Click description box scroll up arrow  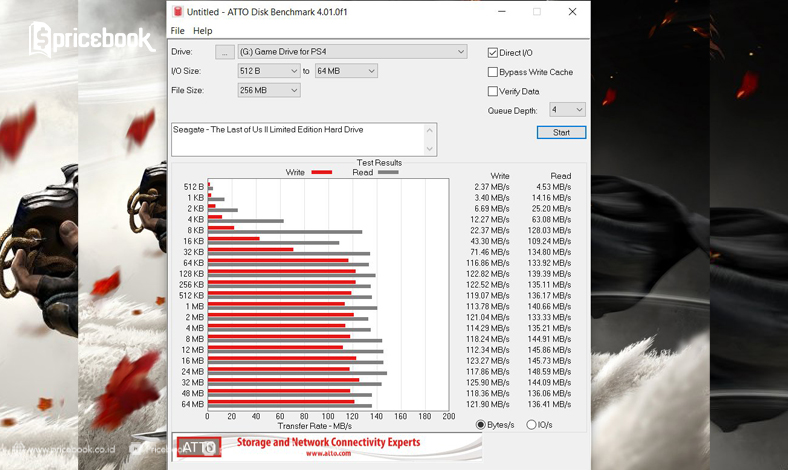tap(430, 130)
